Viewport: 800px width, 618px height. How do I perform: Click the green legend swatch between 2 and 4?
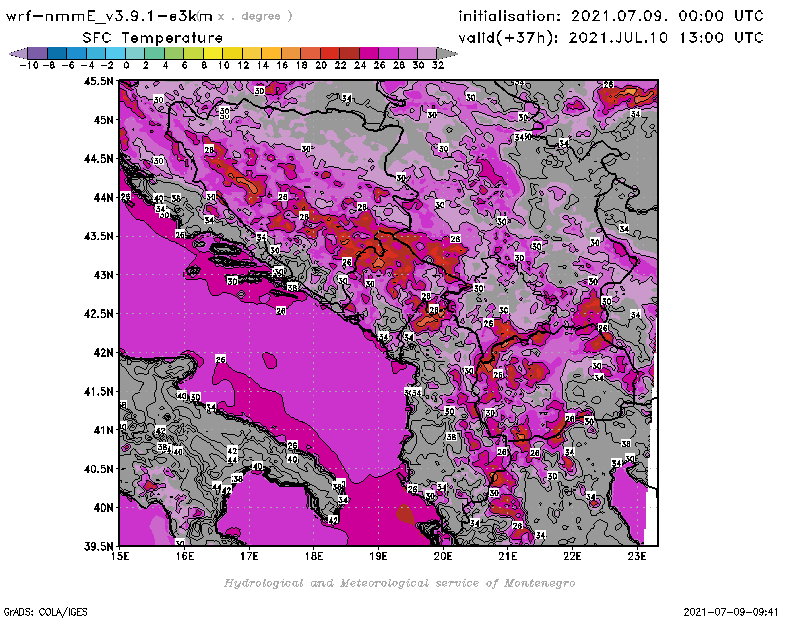[x=154, y=53]
